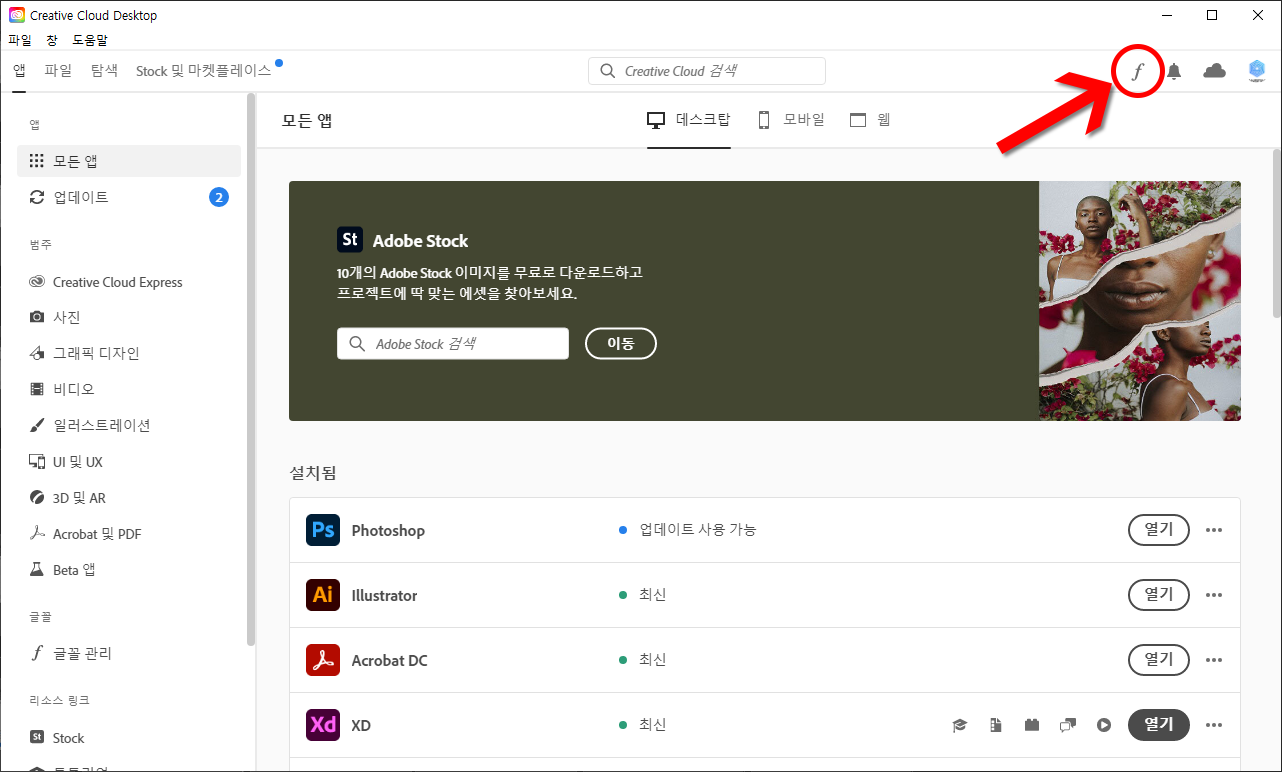The width and height of the screenshot is (1282, 772).
Task: Click the main content vertical scrollbar
Action: coord(1277,233)
